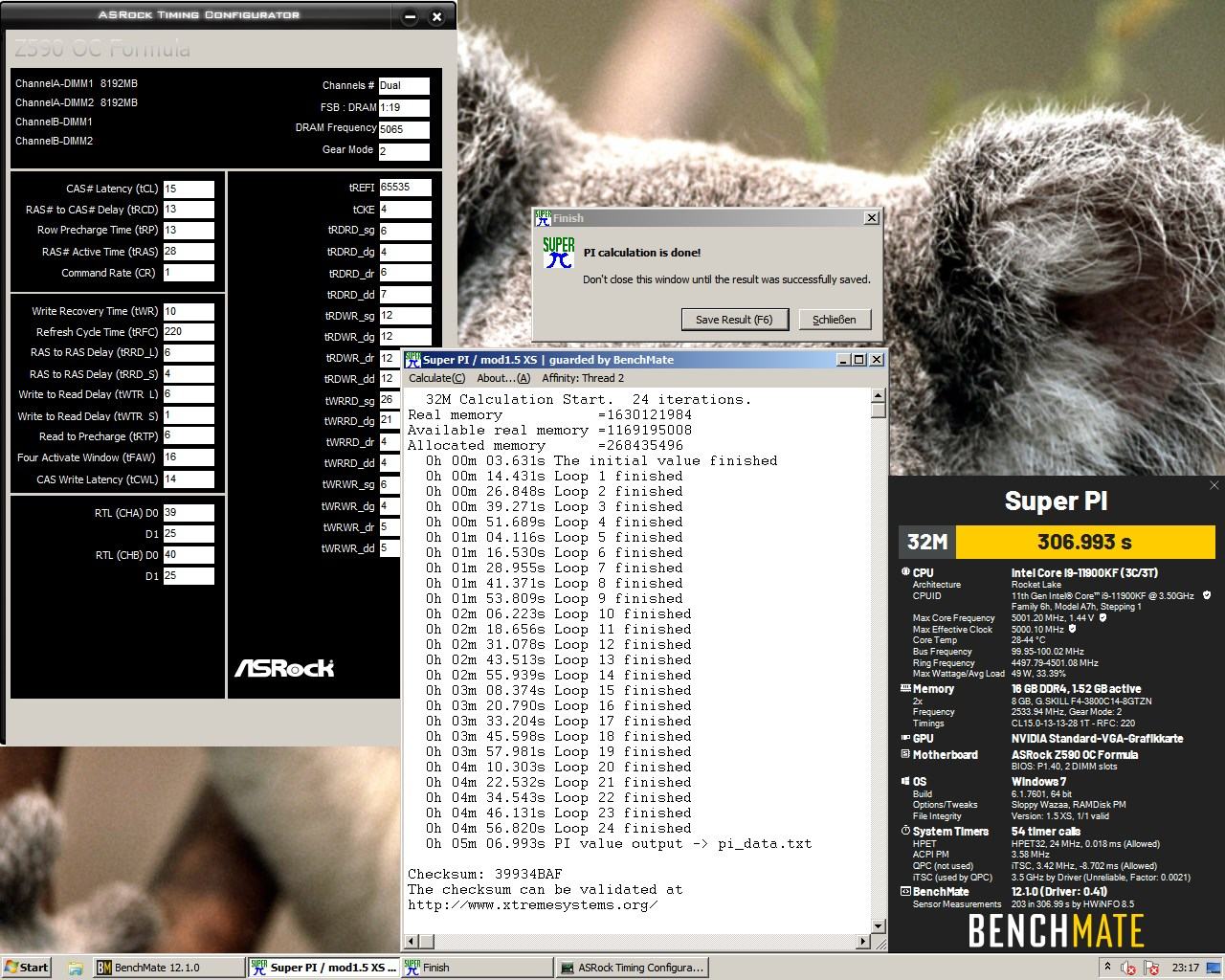
Task: Click the DRAM Frequency field showing 5065
Action: point(404,129)
